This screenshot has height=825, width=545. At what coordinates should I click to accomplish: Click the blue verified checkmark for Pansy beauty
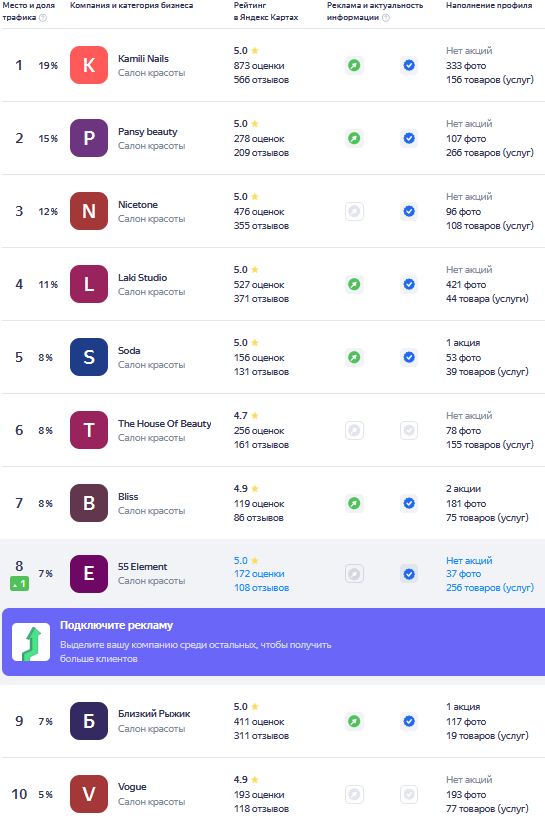(409, 138)
